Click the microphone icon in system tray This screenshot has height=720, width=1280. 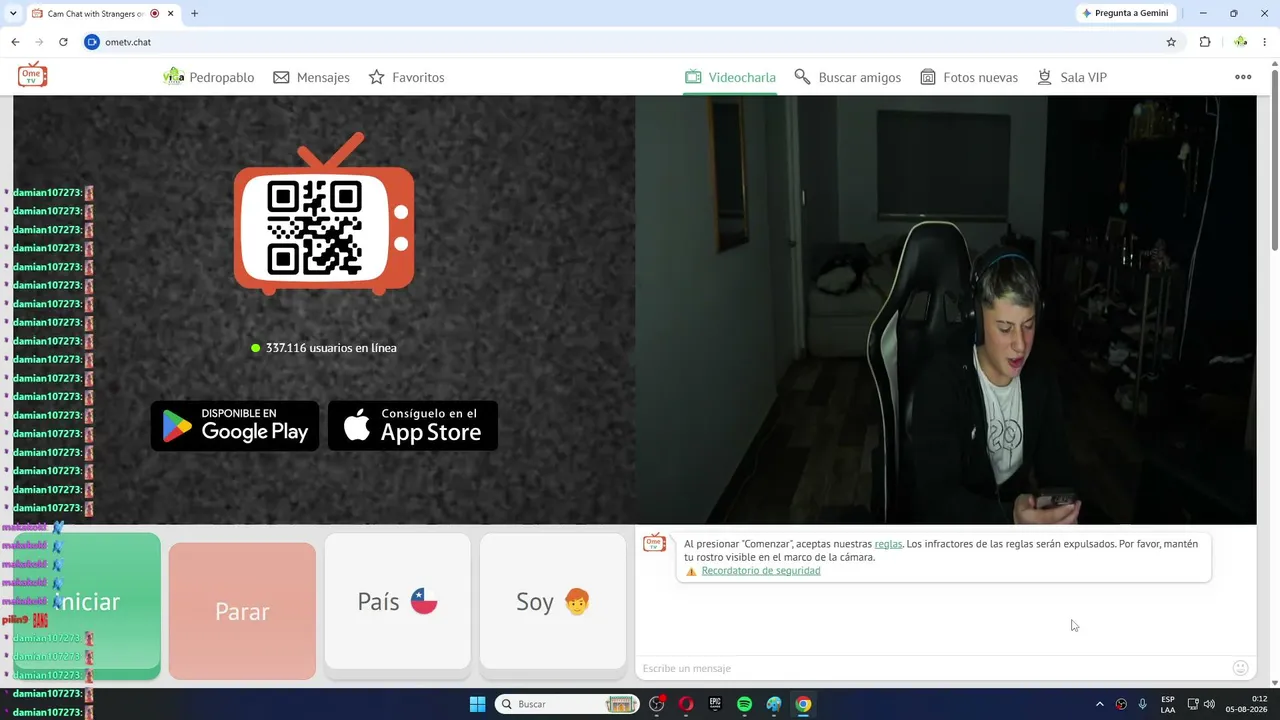1142,704
